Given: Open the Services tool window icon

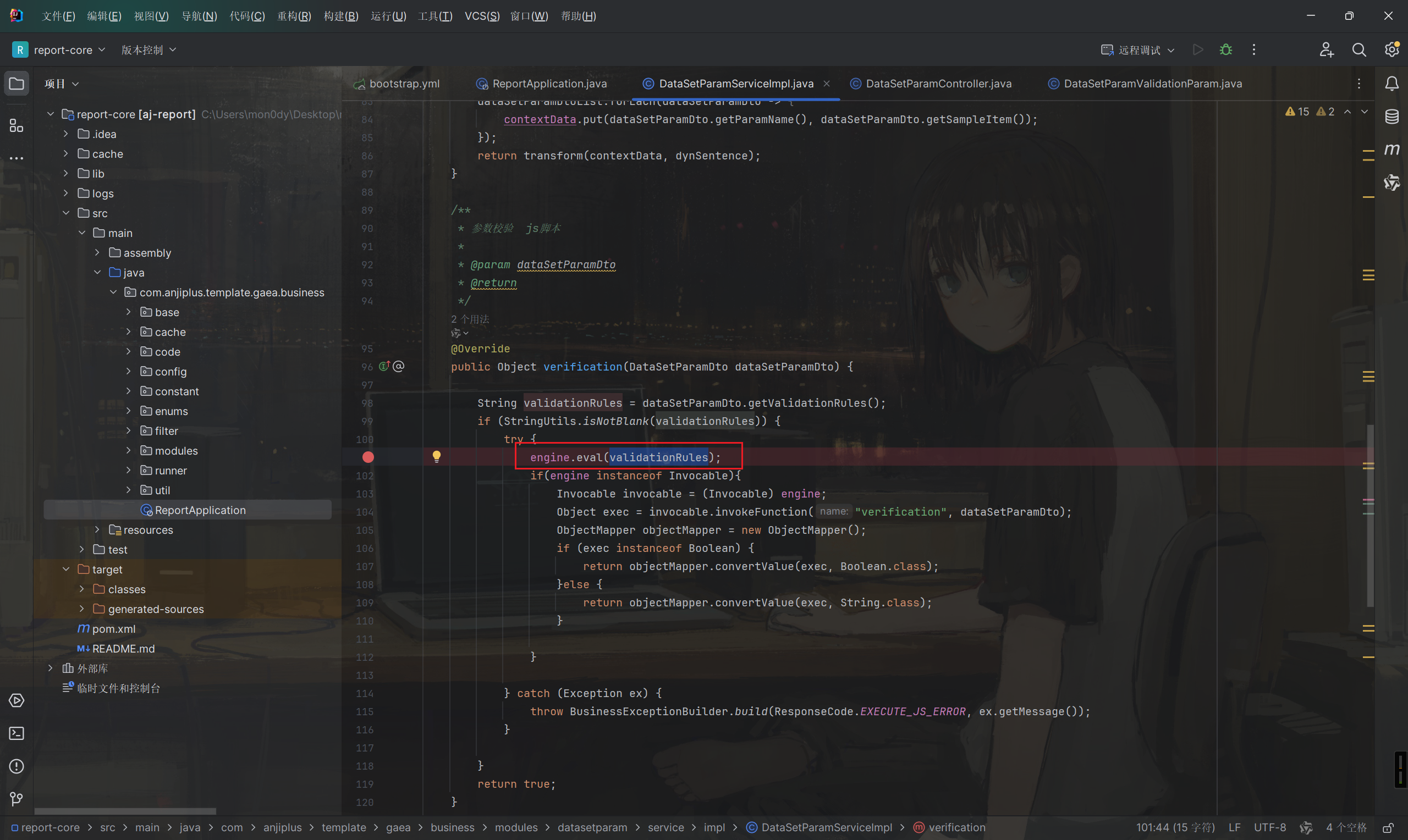Looking at the screenshot, I should pyautogui.click(x=16, y=700).
